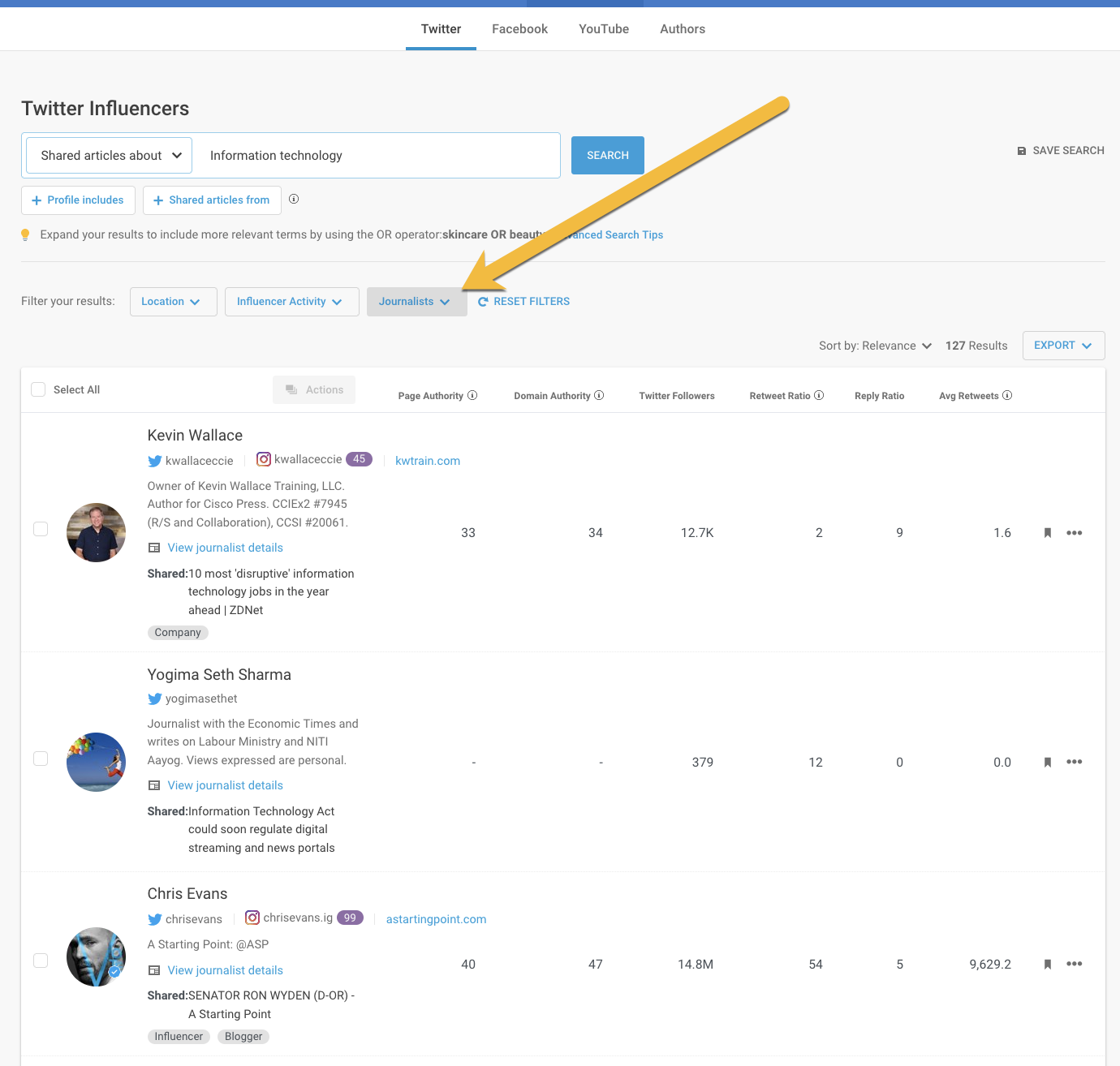Go to the Authors tab
This screenshot has width=1120, height=1066.
point(682,29)
